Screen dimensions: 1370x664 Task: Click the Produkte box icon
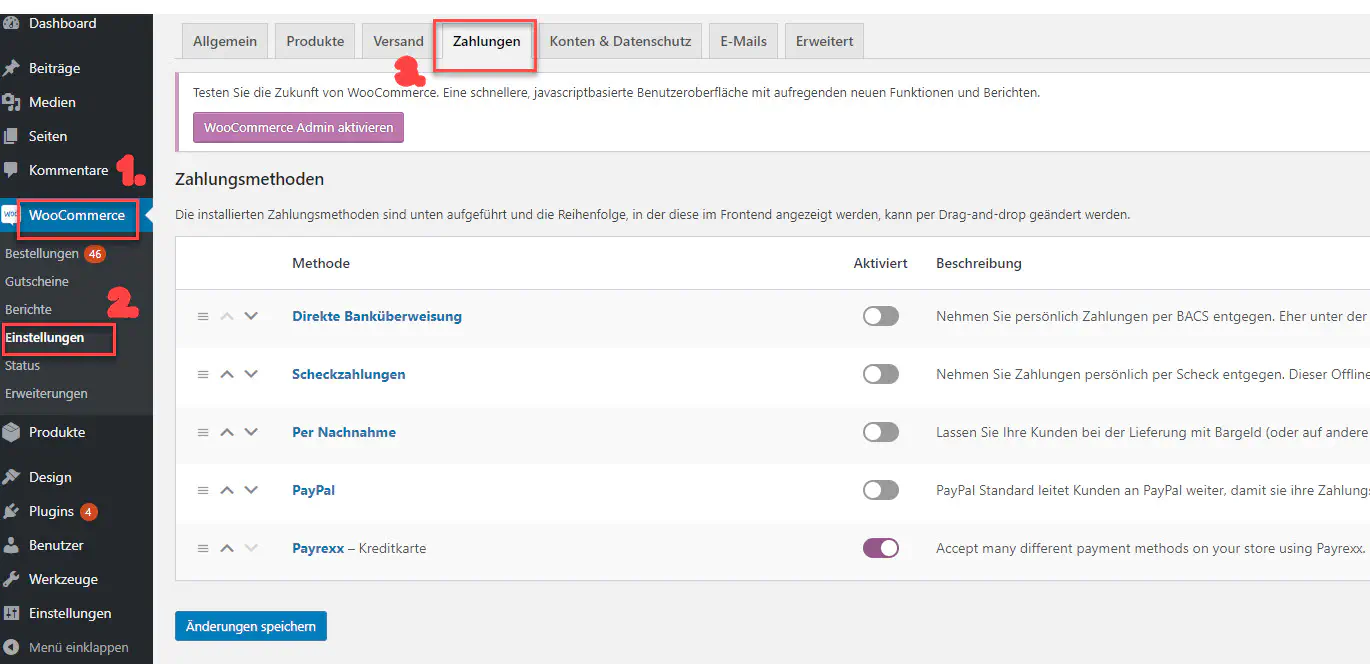(12, 432)
